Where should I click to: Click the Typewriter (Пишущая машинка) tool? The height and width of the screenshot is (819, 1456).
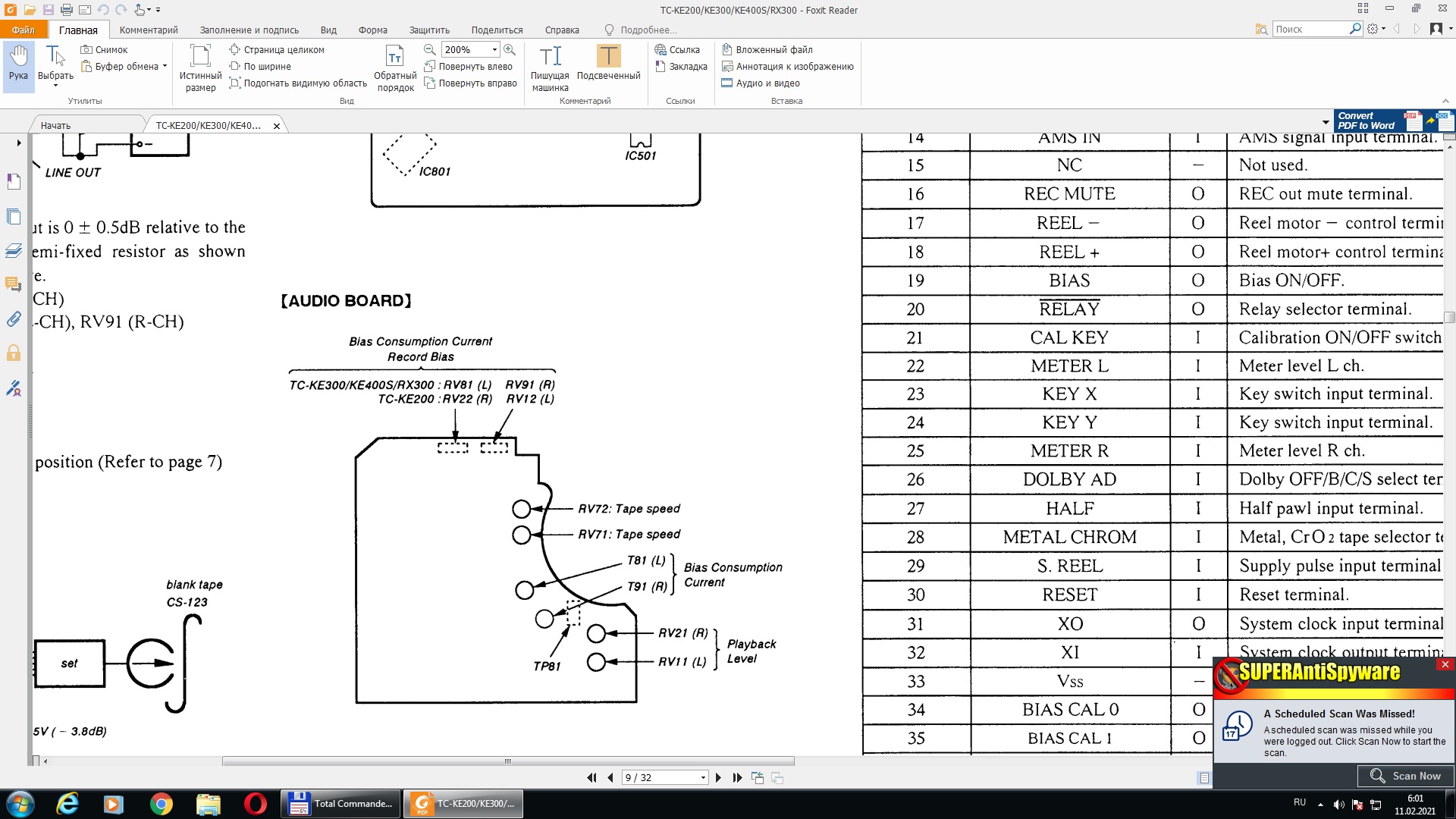click(550, 67)
